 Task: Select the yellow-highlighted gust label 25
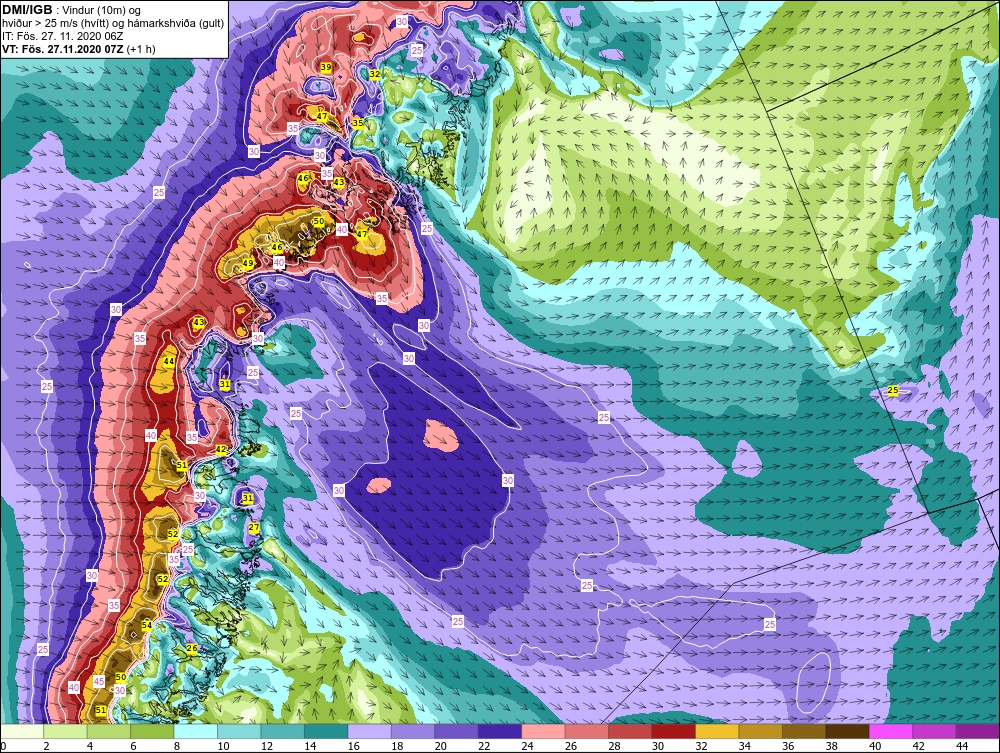tap(893, 390)
